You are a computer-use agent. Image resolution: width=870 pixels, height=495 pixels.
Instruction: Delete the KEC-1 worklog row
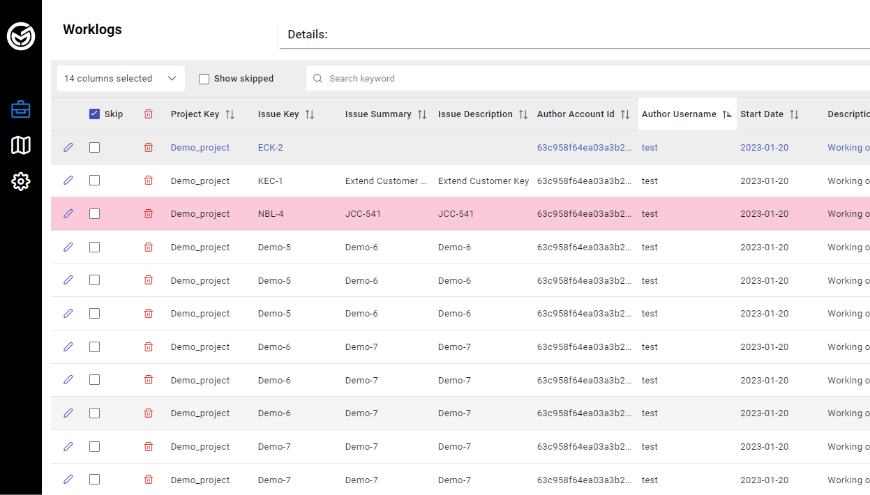point(148,181)
